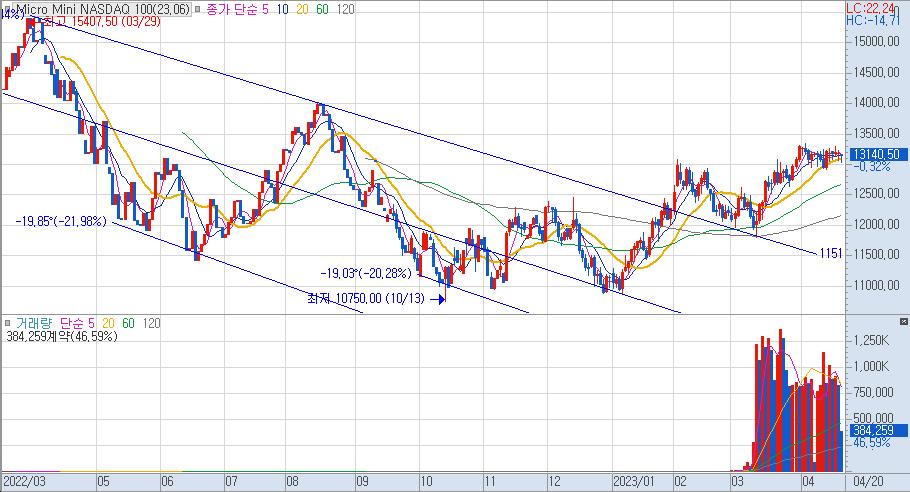910x492 pixels.
Task: Click the volume moving average 20 label
Action: (108, 323)
